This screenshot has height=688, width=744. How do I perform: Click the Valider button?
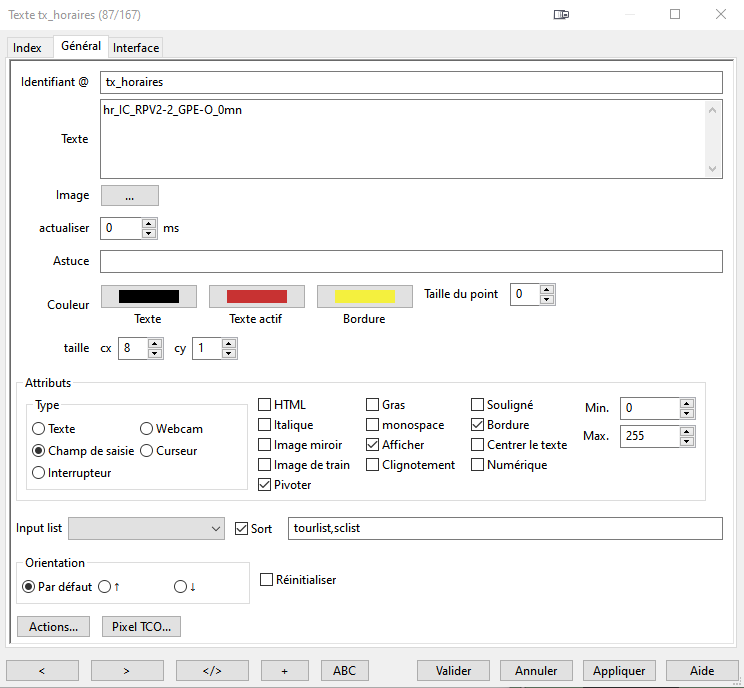coord(453,670)
